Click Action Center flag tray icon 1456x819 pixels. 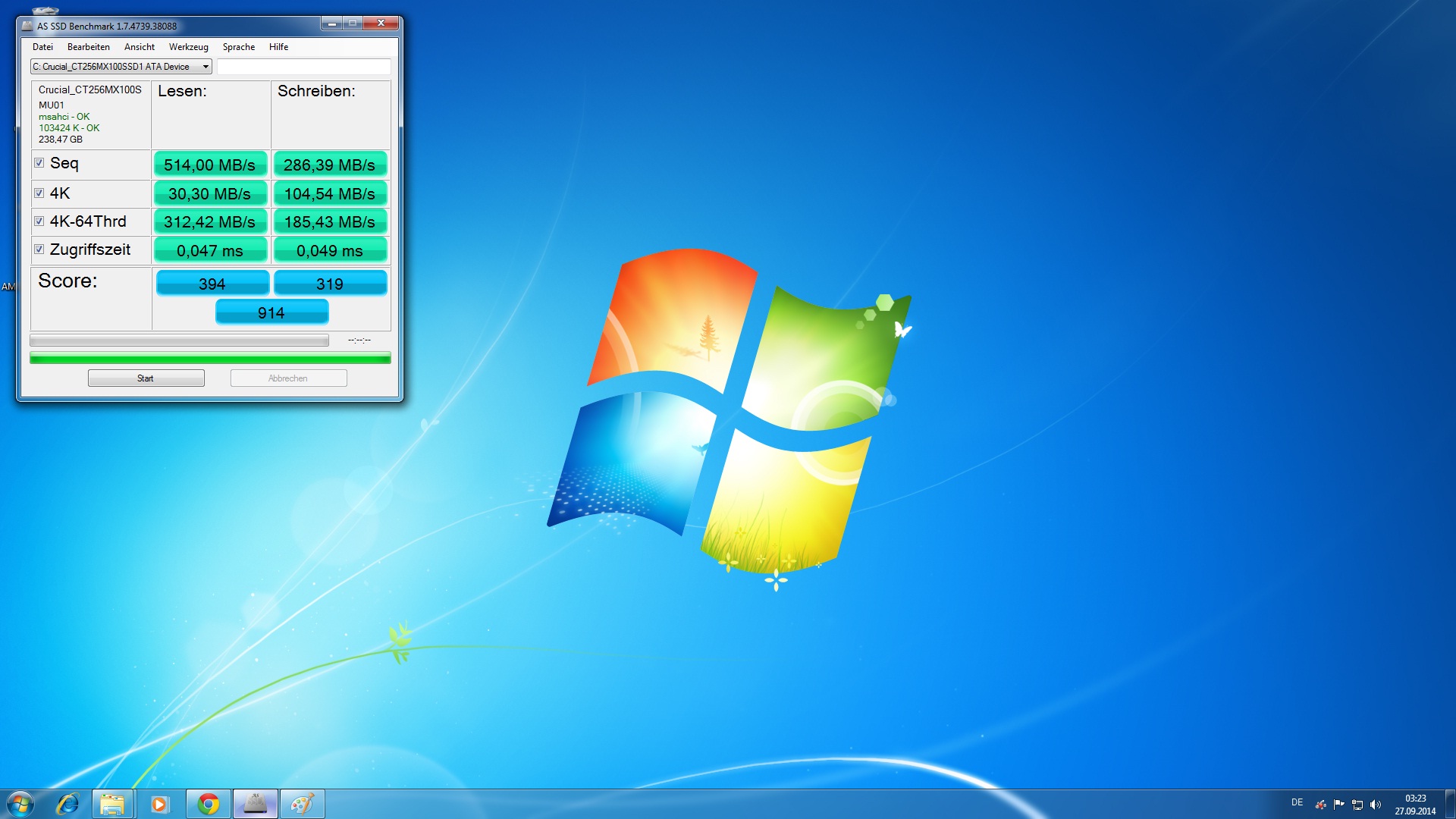click(1338, 805)
